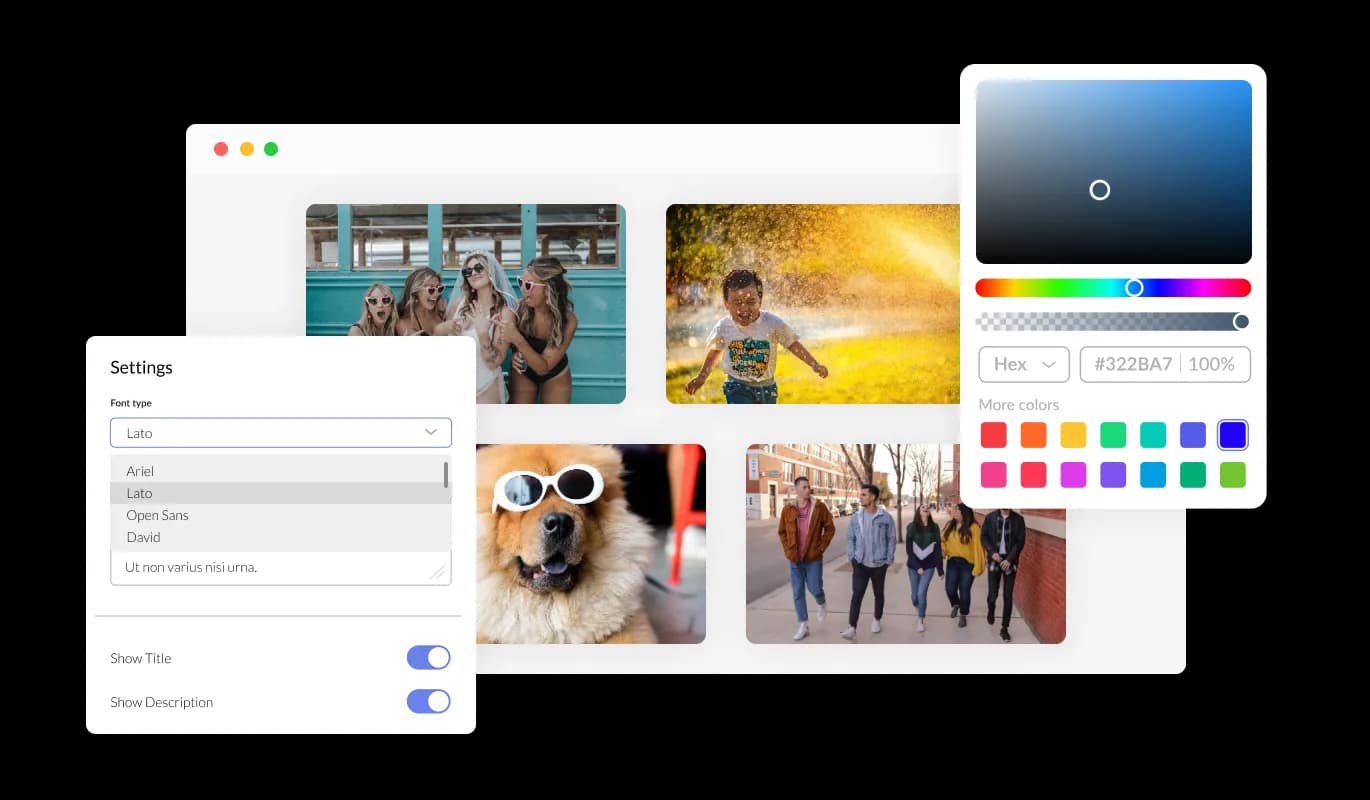The width and height of the screenshot is (1370, 800).
Task: Click the opacity slider handle
Action: (1241, 321)
